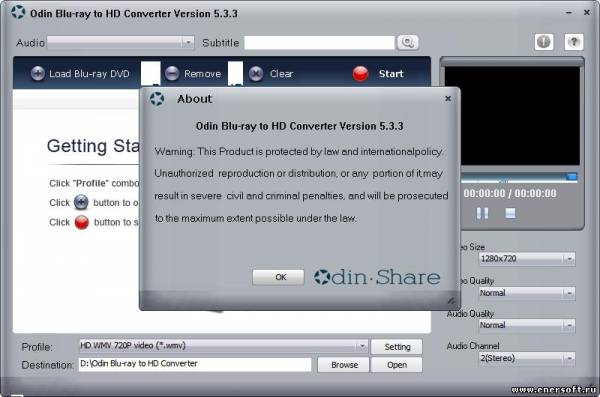600x397 pixels.
Task: Click the Setting button beside Profile
Action: pyautogui.click(x=397, y=347)
